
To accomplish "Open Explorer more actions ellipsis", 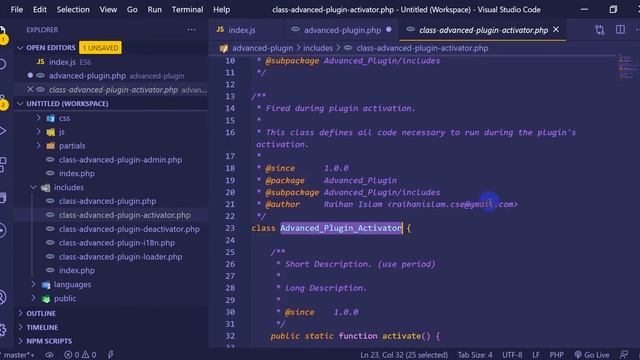I will (x=191, y=29).
